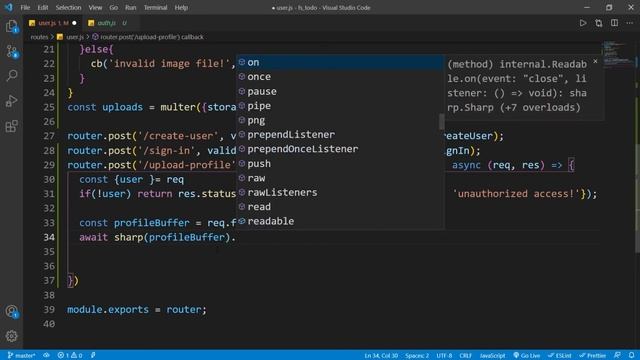
Task: Click the Ln 34, Col 30 indicator
Action: [x=381, y=356]
